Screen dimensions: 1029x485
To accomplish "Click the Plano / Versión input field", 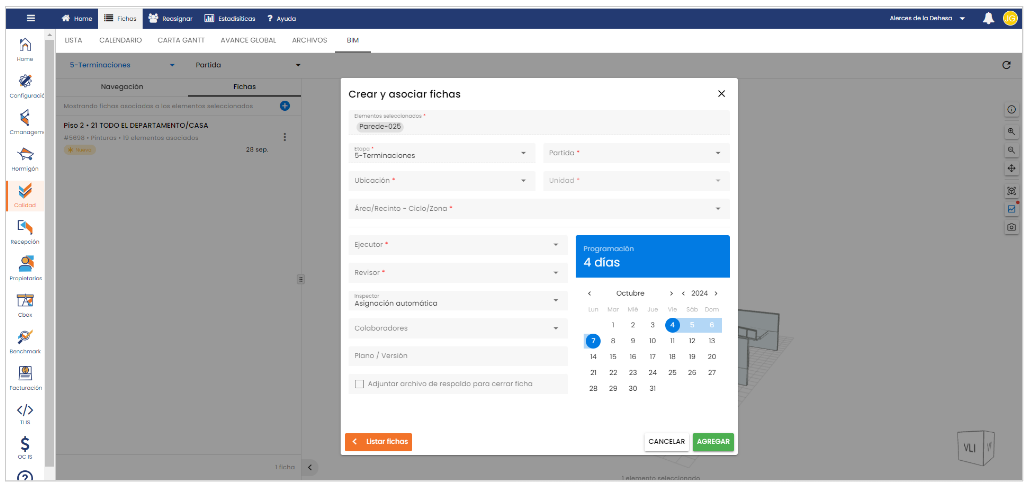I will [456, 356].
